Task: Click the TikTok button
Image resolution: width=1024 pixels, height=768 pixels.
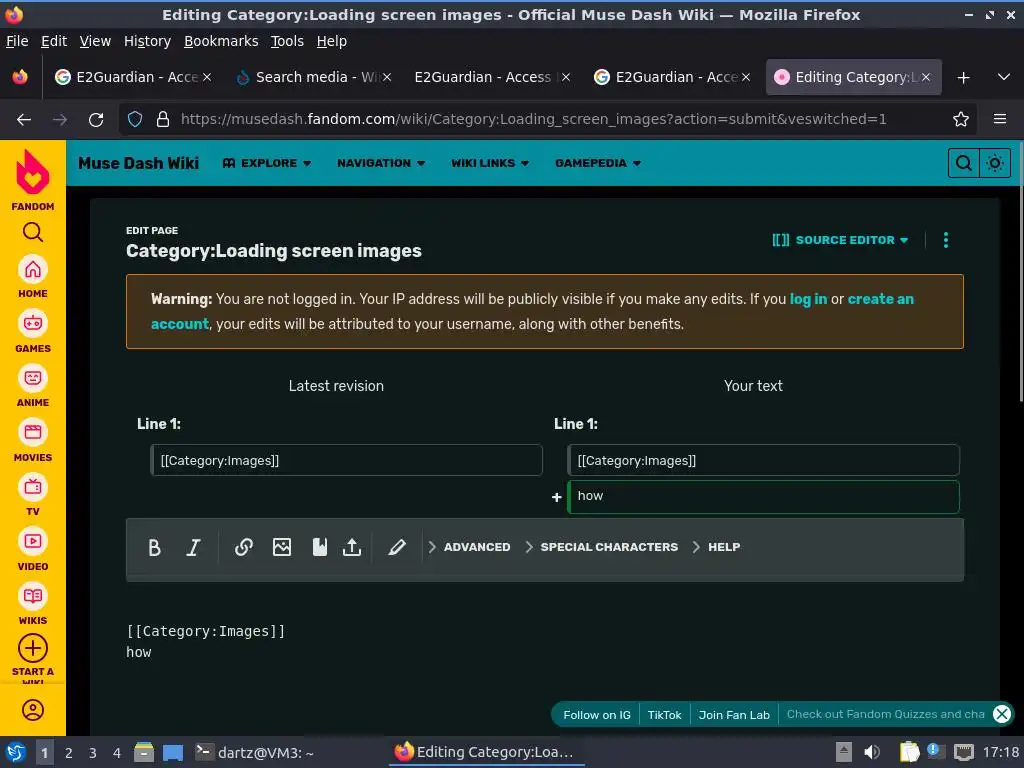Action: pos(664,715)
